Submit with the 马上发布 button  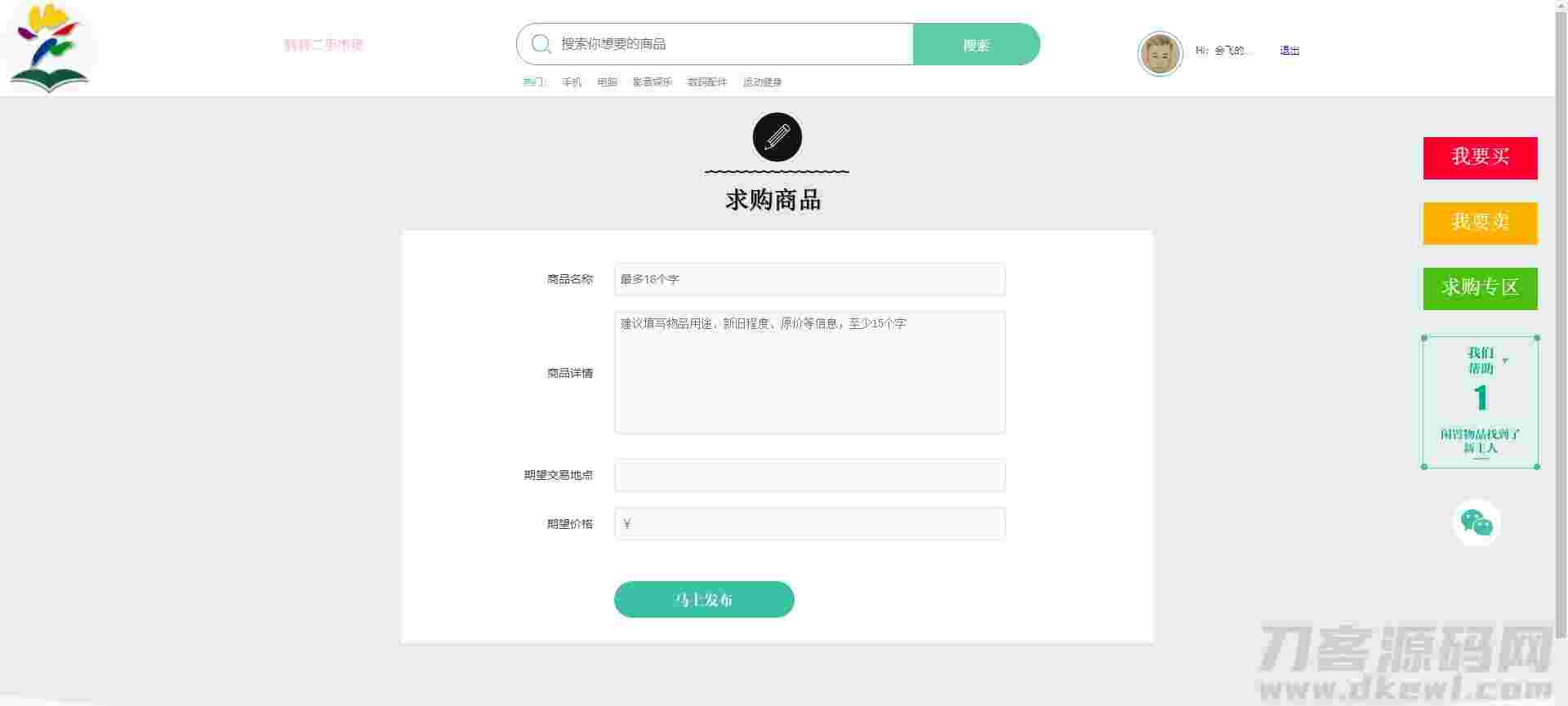tap(704, 600)
